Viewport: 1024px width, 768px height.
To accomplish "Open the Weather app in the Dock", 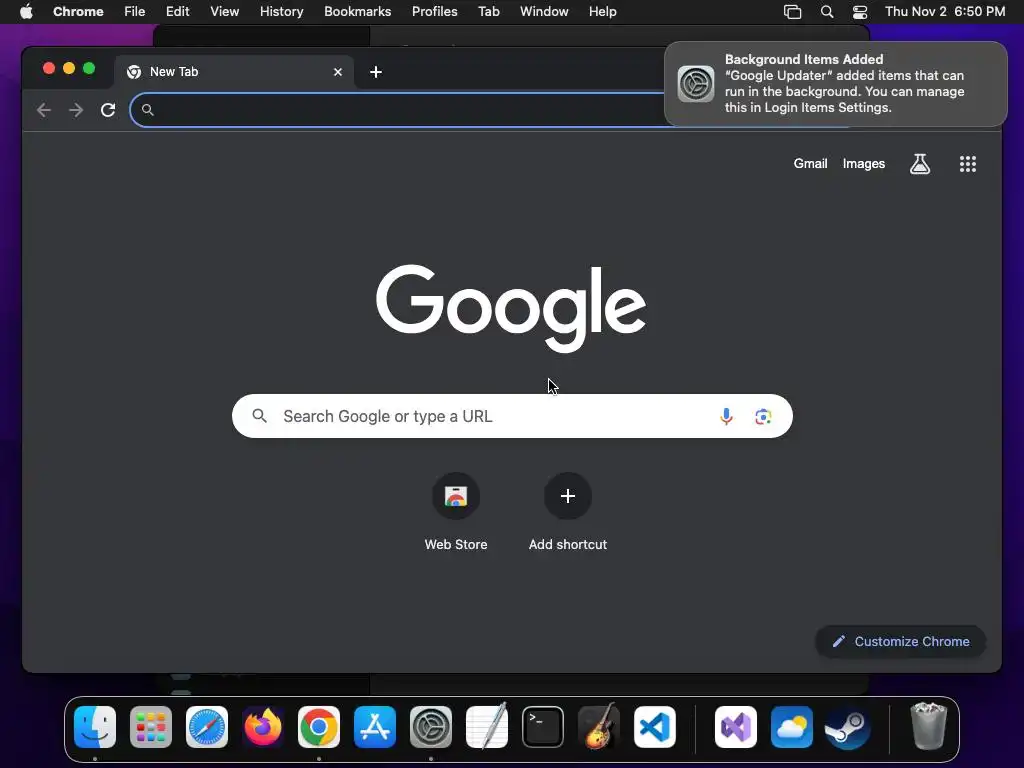I will (792, 727).
